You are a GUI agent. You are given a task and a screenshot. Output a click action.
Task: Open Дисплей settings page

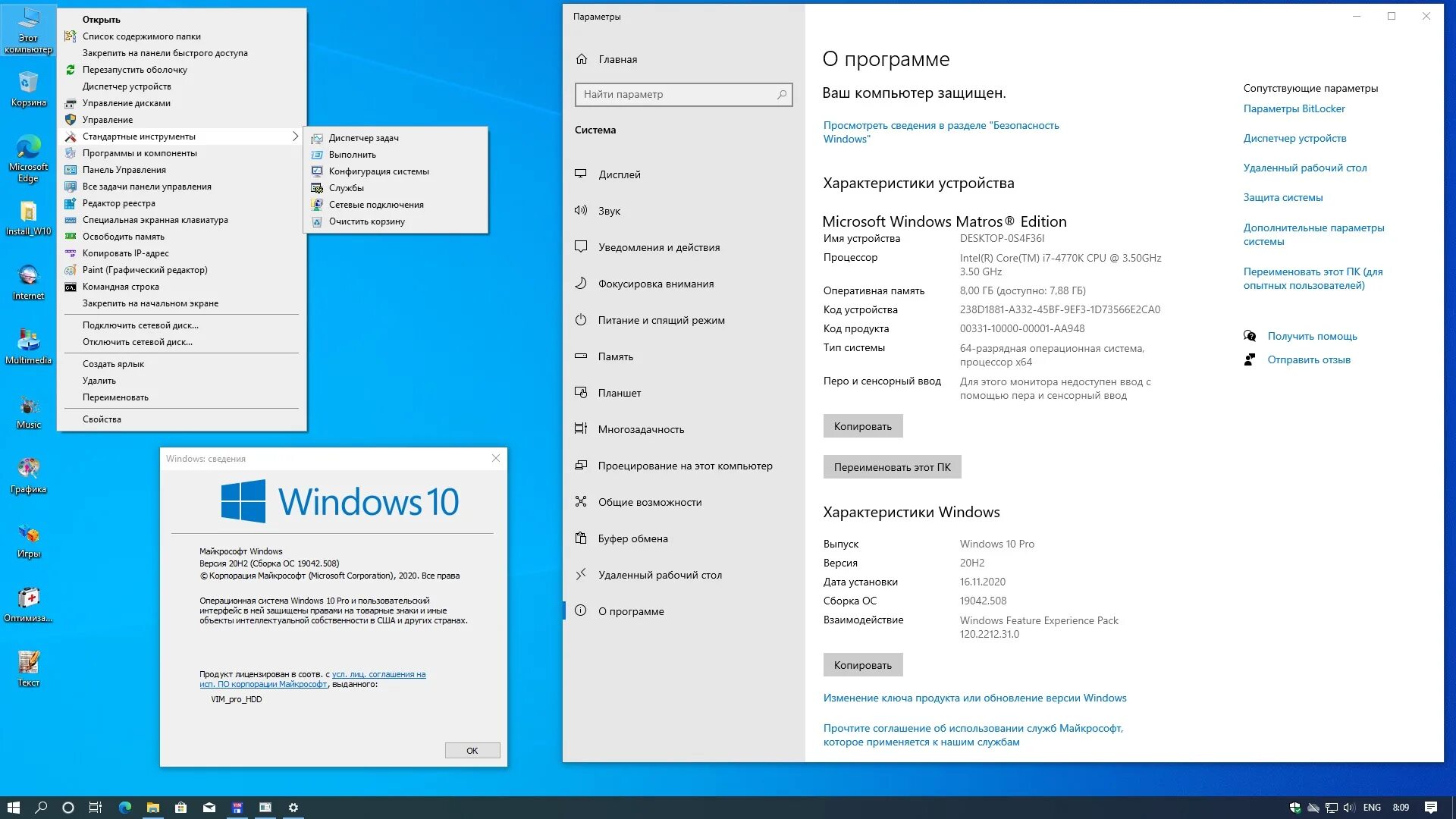pos(683,174)
